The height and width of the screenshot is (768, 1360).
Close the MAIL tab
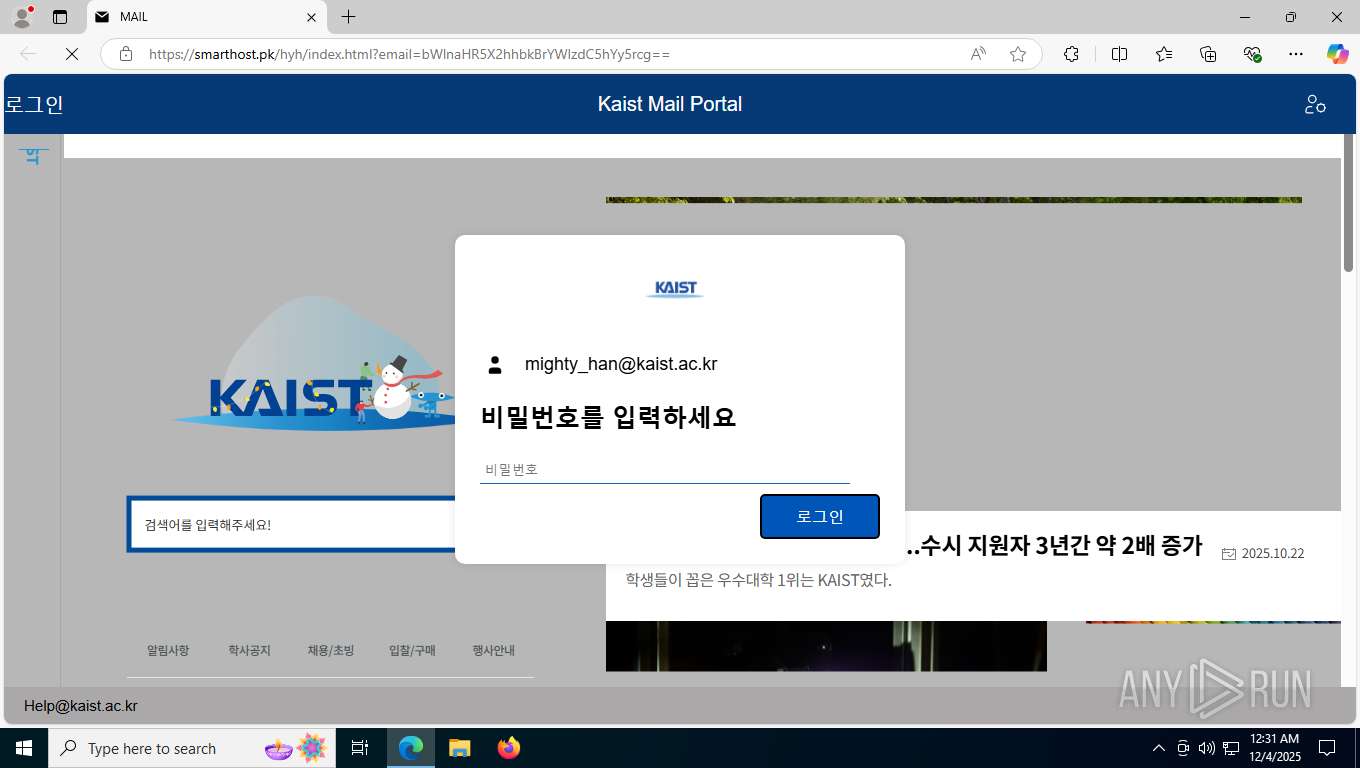[311, 17]
